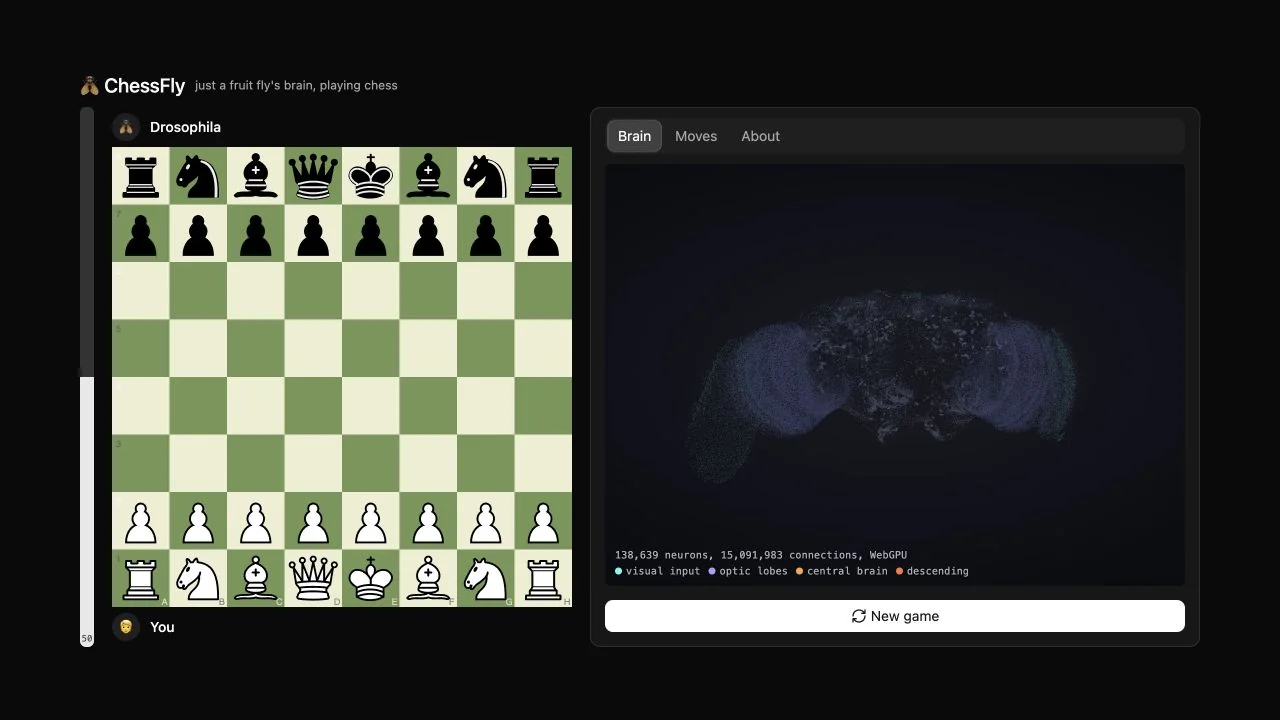Click the tagline "just a fruit fly's brain, playing chess"
Image resolution: width=1280 pixels, height=720 pixels.
[296, 86]
